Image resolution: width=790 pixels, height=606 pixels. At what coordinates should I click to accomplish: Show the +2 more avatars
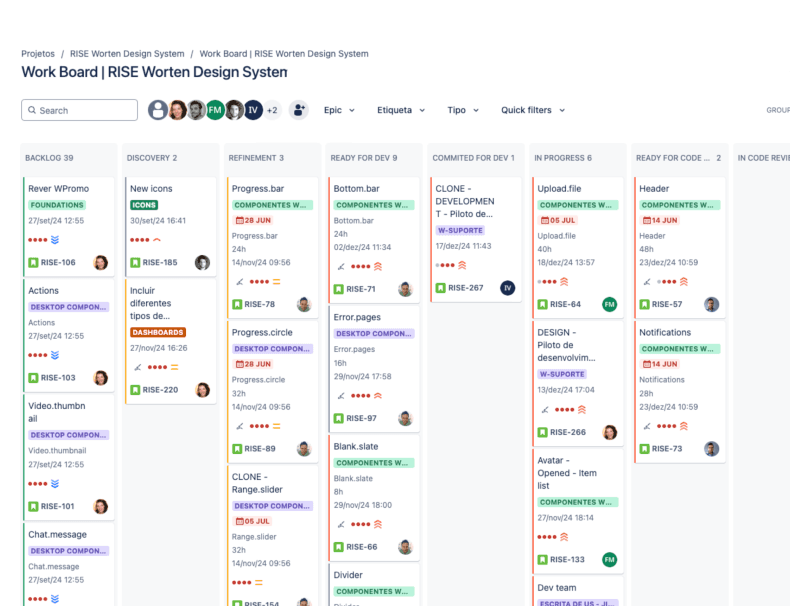pos(272,110)
